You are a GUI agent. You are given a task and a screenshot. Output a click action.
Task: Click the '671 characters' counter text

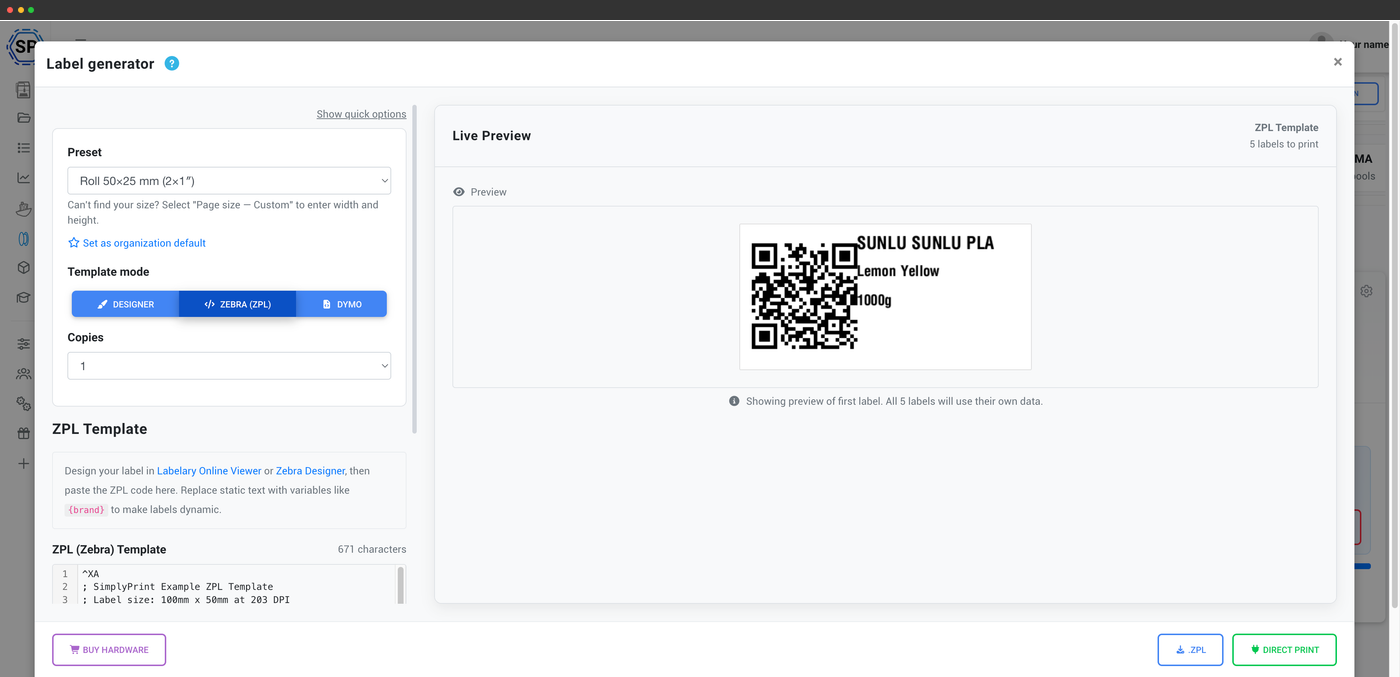pos(372,550)
